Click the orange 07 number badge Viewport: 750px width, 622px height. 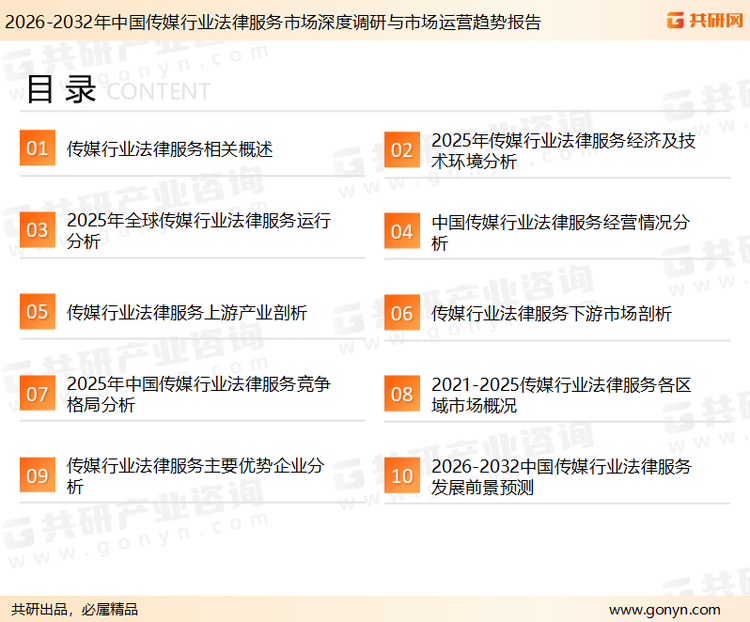37,393
